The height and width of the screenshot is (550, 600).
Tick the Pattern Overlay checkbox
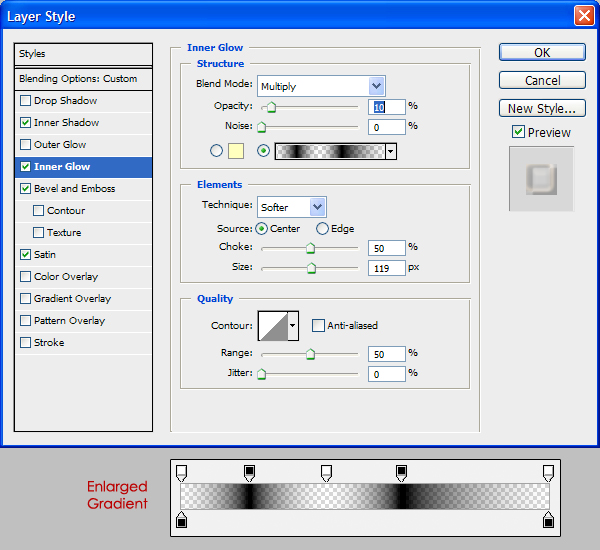pos(25,320)
